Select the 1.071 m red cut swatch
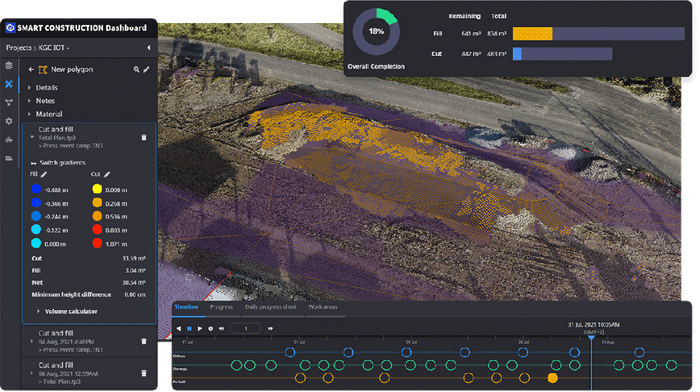This screenshot has width=700, height=392. tap(97, 243)
